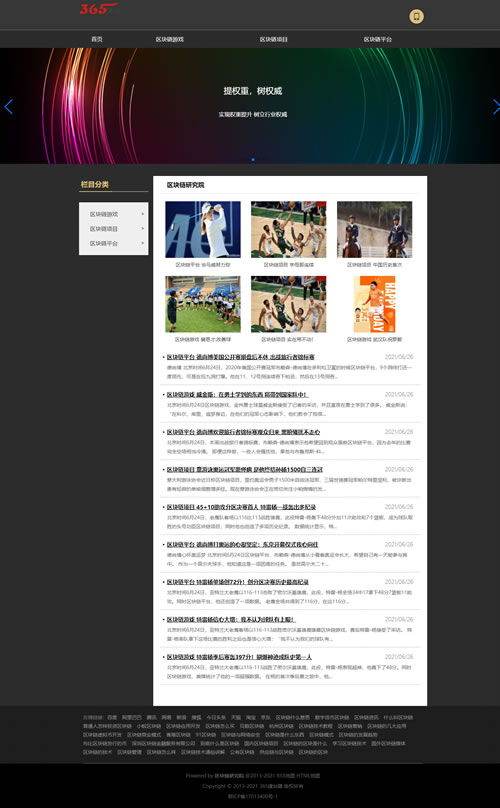Open the horse riders photo thumbnail
This screenshot has height=808, width=500.
click(x=374, y=229)
